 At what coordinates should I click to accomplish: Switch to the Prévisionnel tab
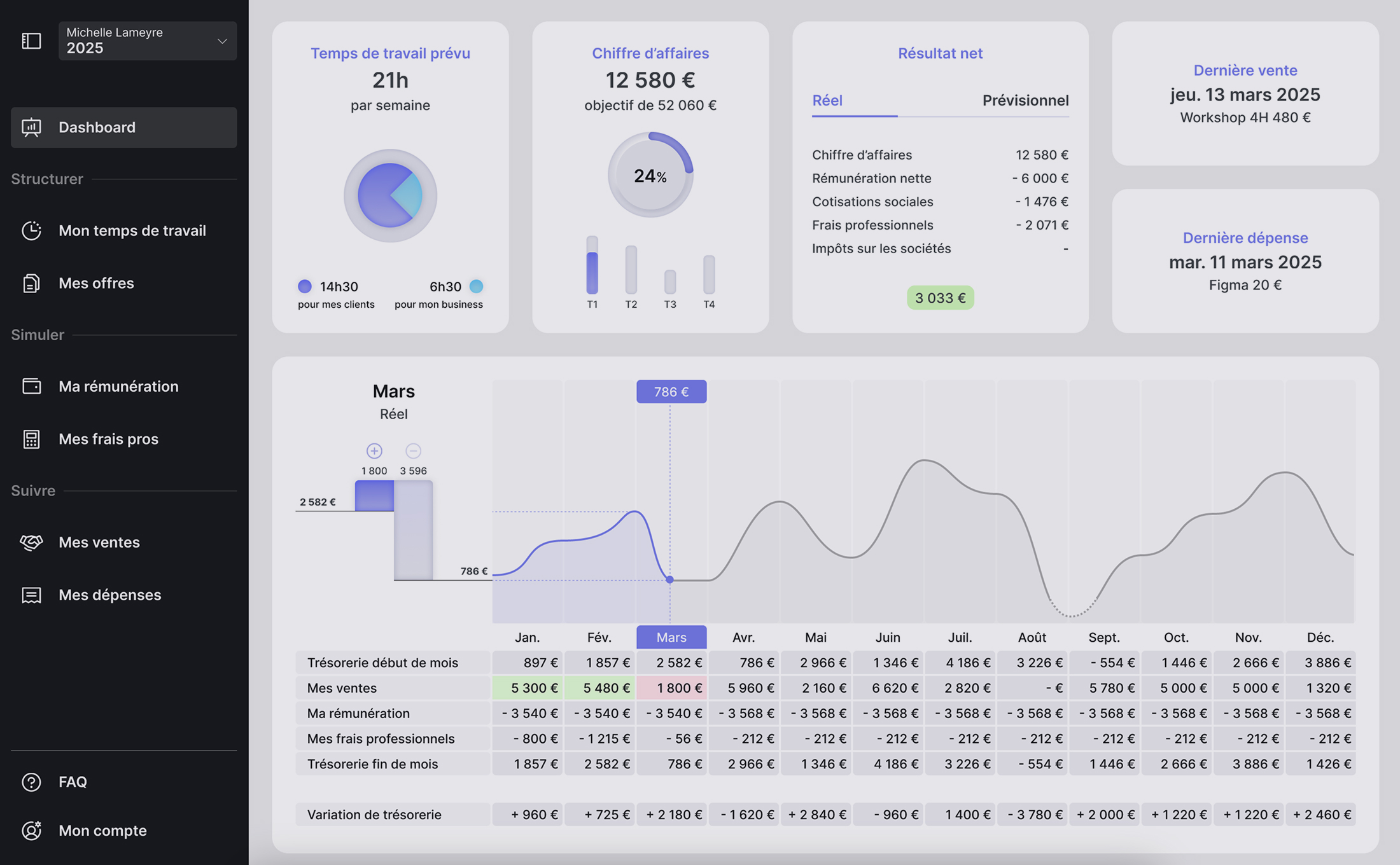click(x=1025, y=100)
